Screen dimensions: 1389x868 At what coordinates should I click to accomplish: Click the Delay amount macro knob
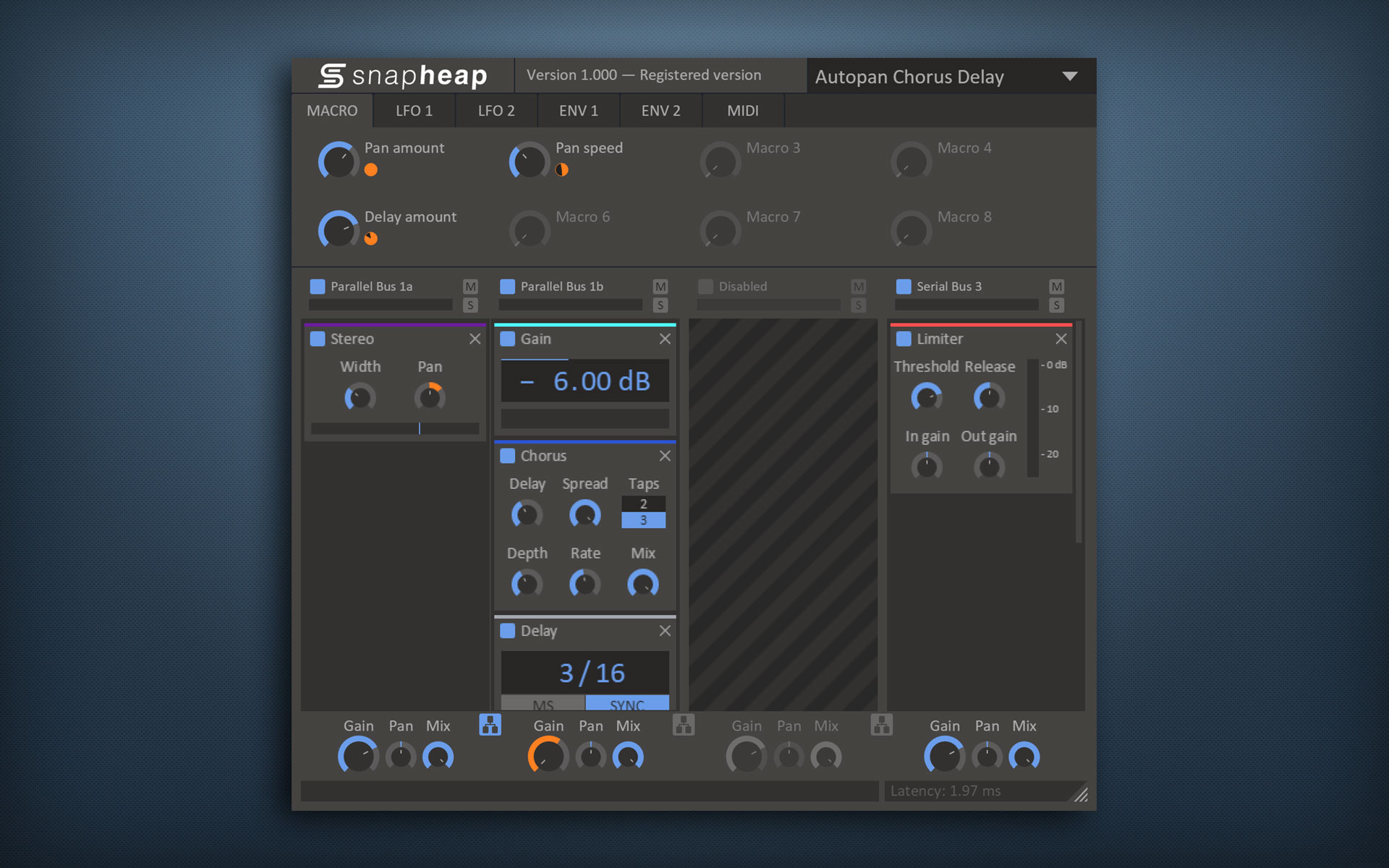coord(339,230)
